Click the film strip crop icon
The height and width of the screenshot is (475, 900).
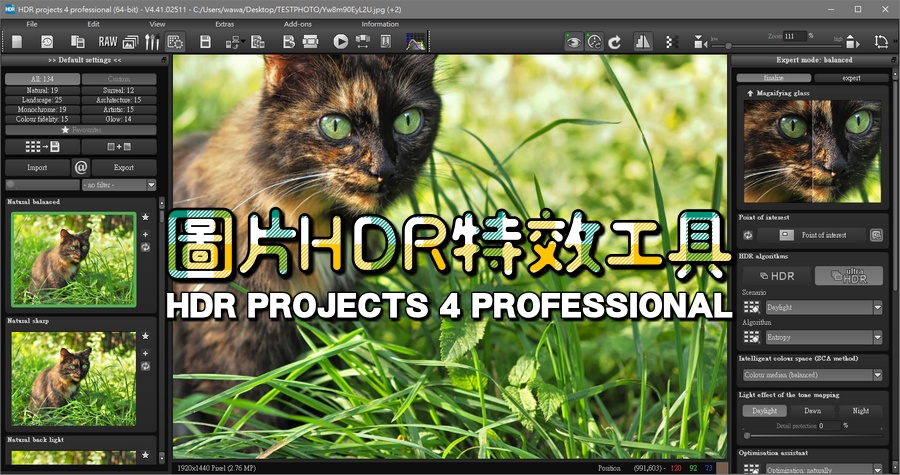point(311,42)
